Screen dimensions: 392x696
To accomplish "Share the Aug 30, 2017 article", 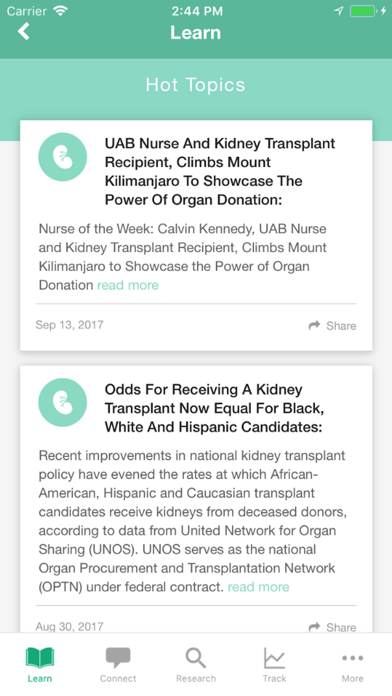I will click(333, 627).
